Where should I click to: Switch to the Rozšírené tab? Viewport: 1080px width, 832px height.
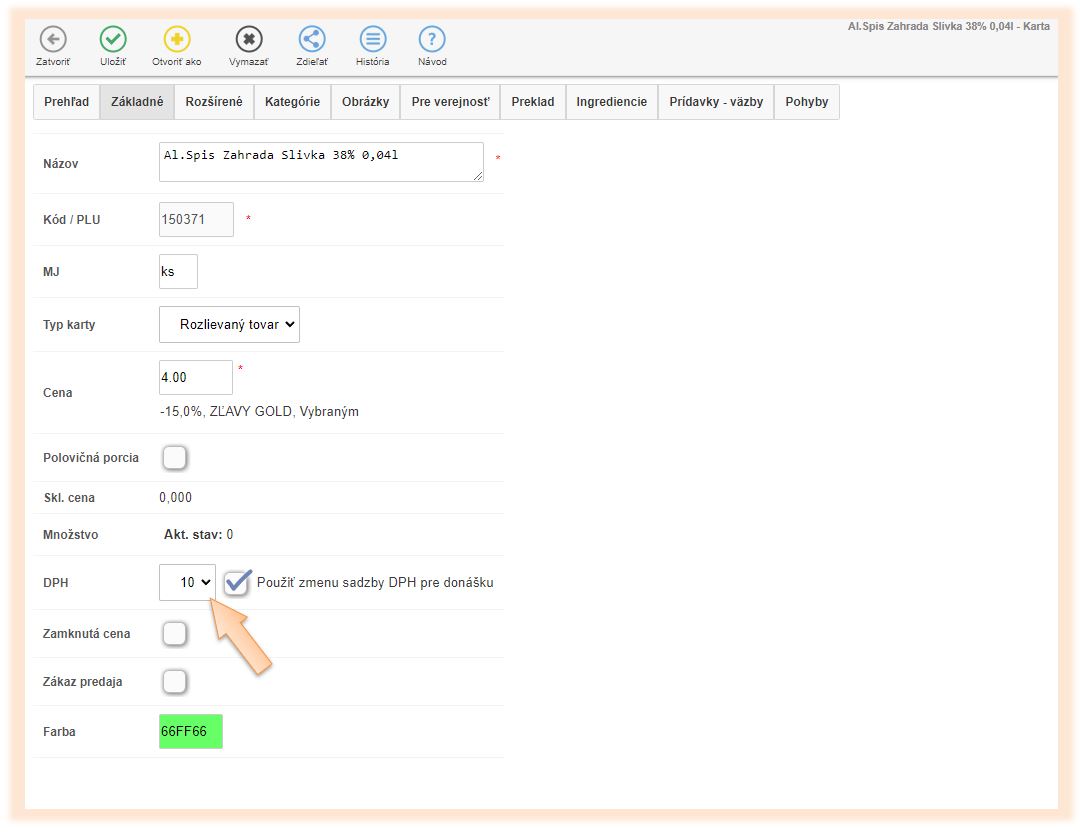(214, 102)
